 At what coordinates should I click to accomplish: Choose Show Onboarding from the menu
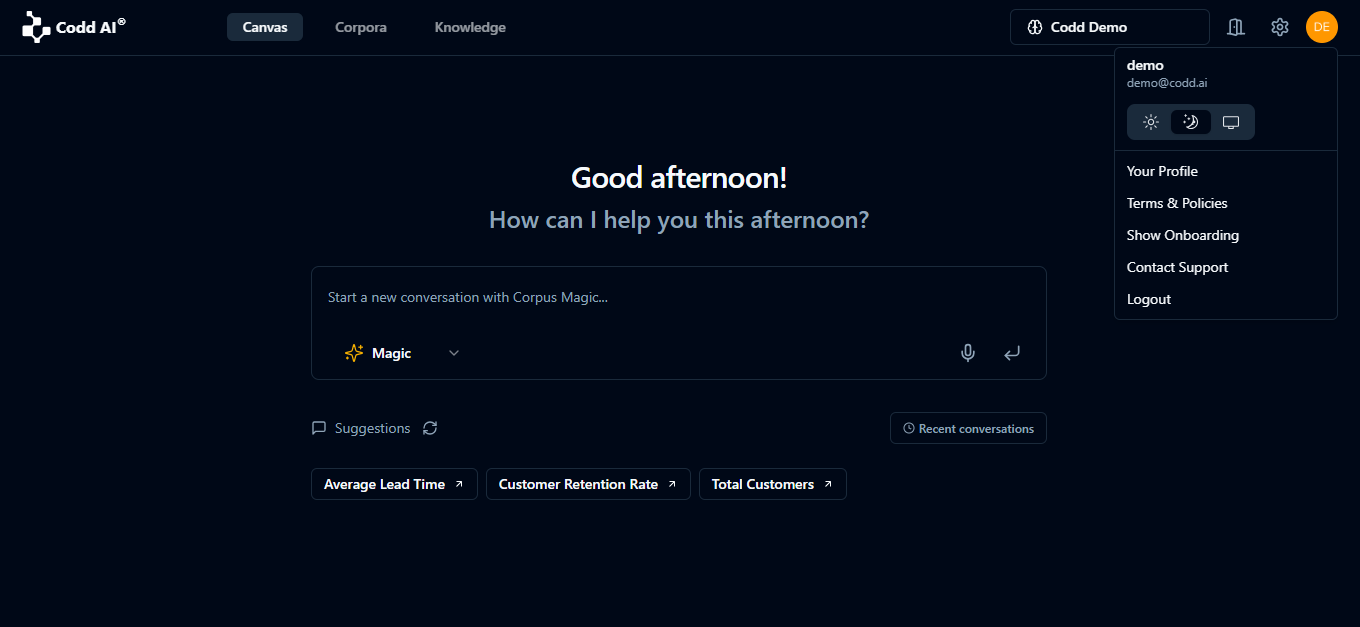(1182, 234)
